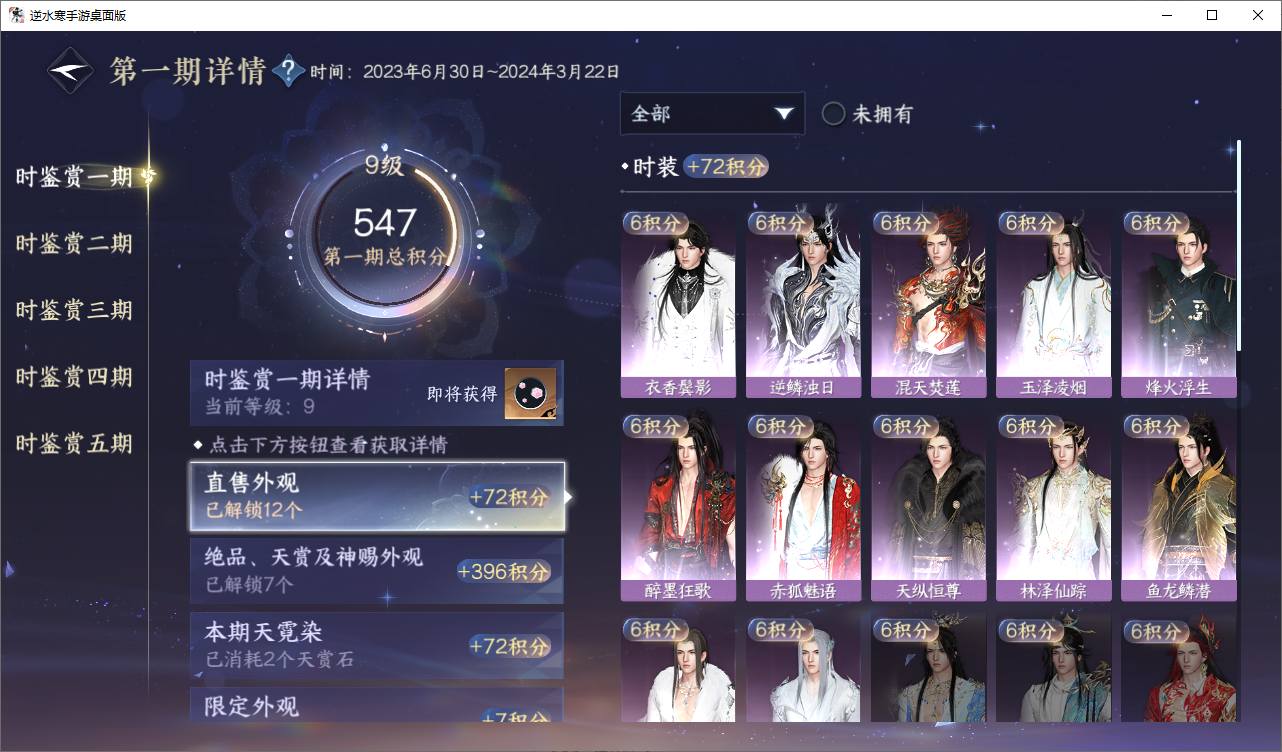Screen dimensions: 1282x752
Task: Click the app icon in title bar
Action: point(16,15)
